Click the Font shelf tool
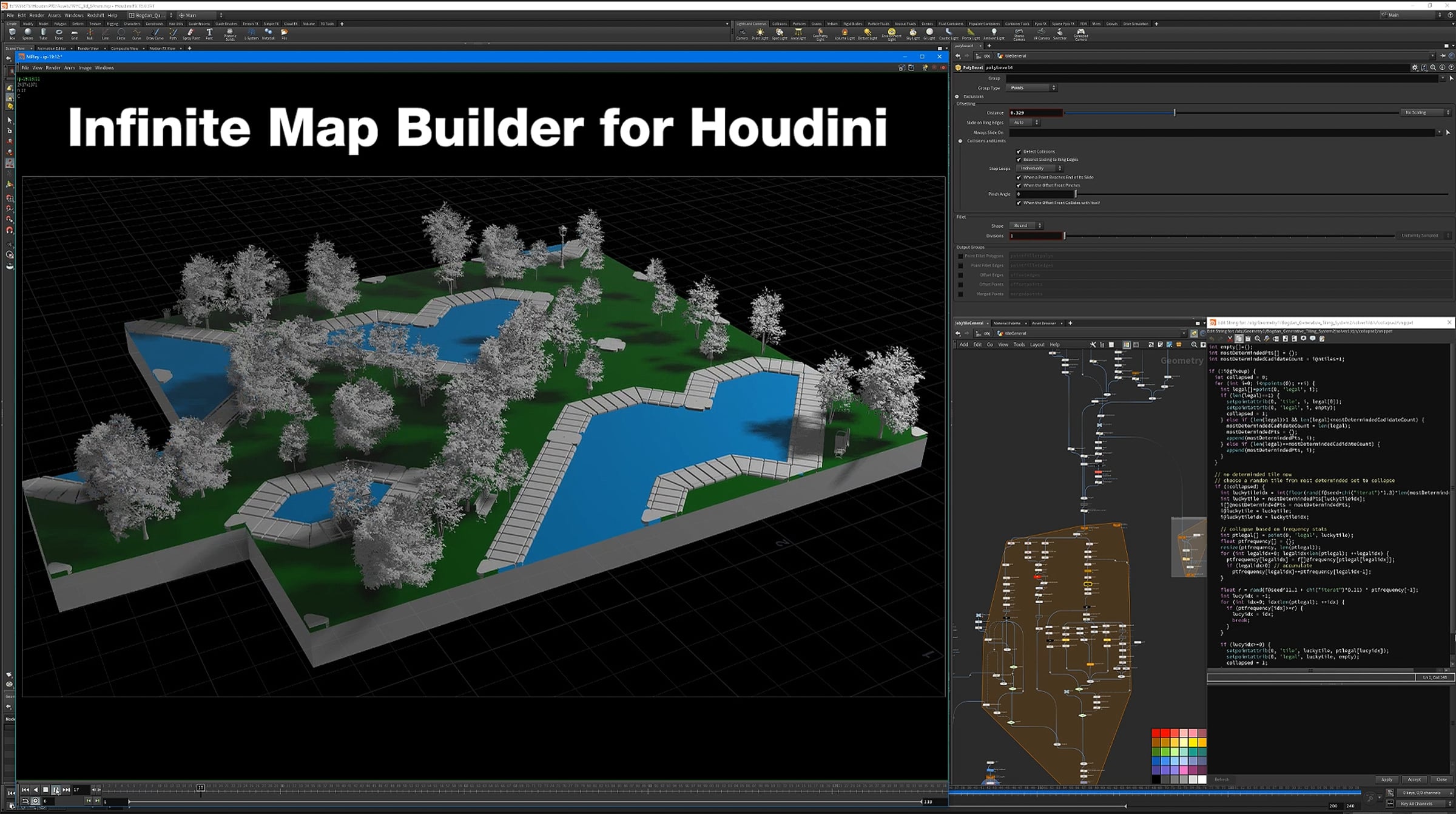The image size is (1456, 814). coord(209,33)
